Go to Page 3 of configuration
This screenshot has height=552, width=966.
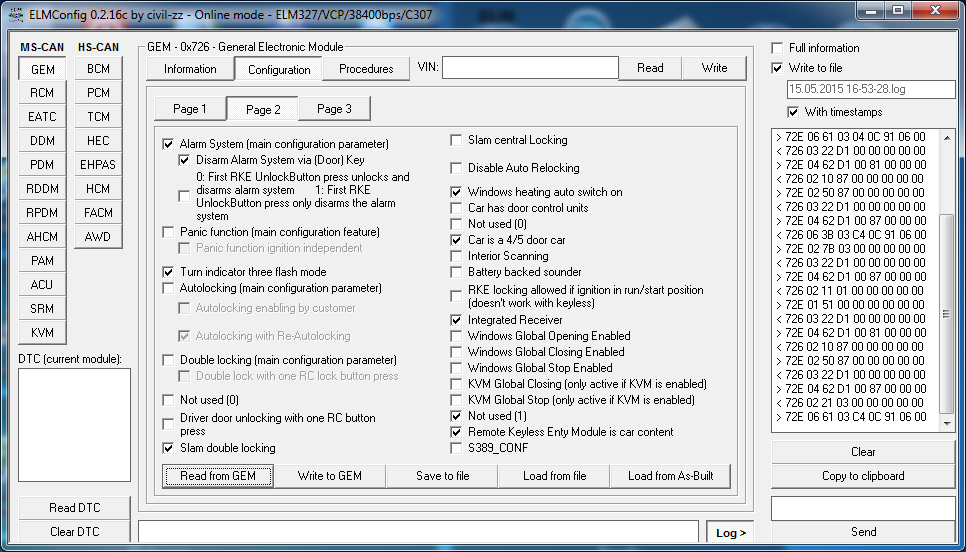(334, 109)
